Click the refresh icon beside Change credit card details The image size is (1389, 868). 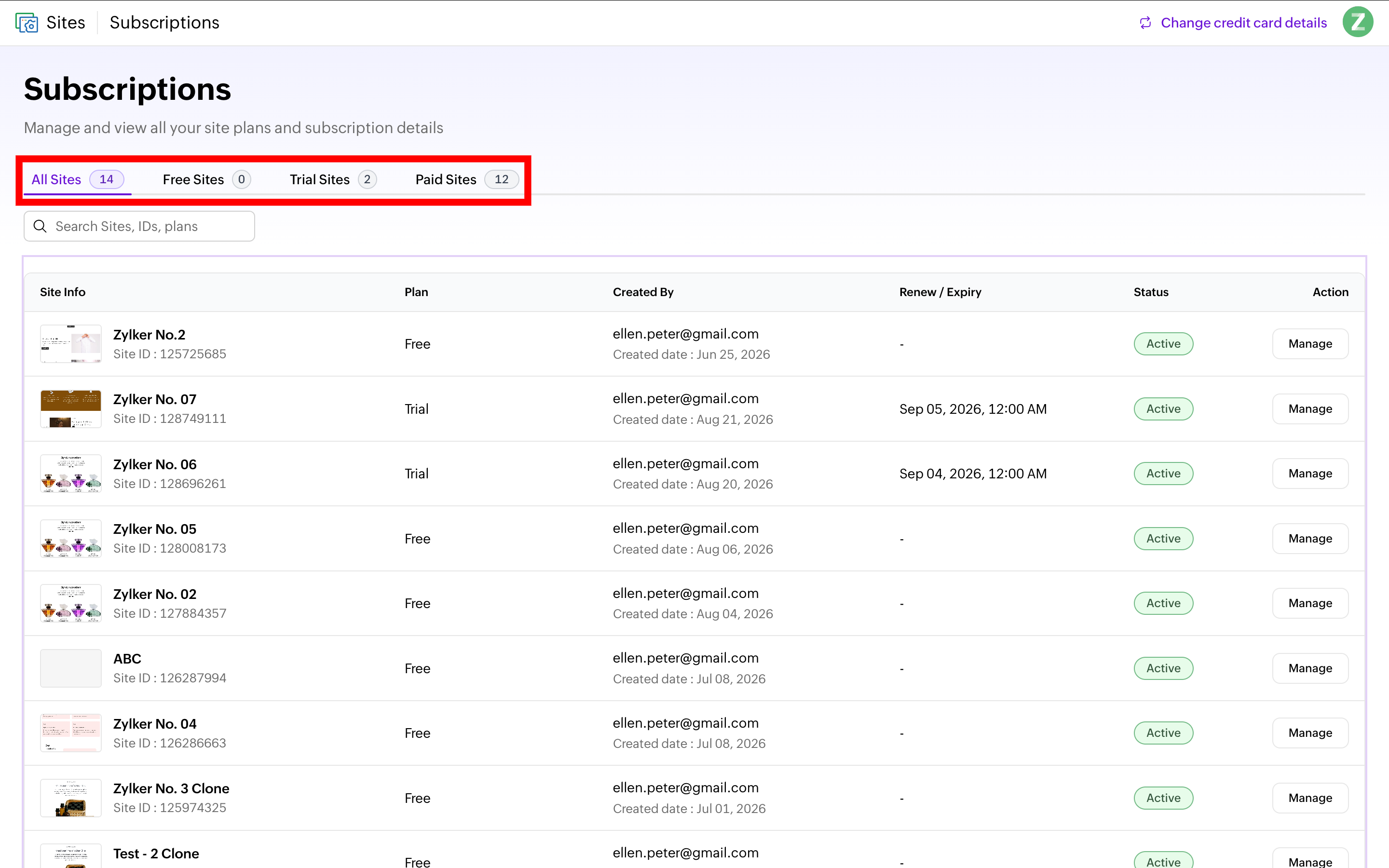(1145, 22)
